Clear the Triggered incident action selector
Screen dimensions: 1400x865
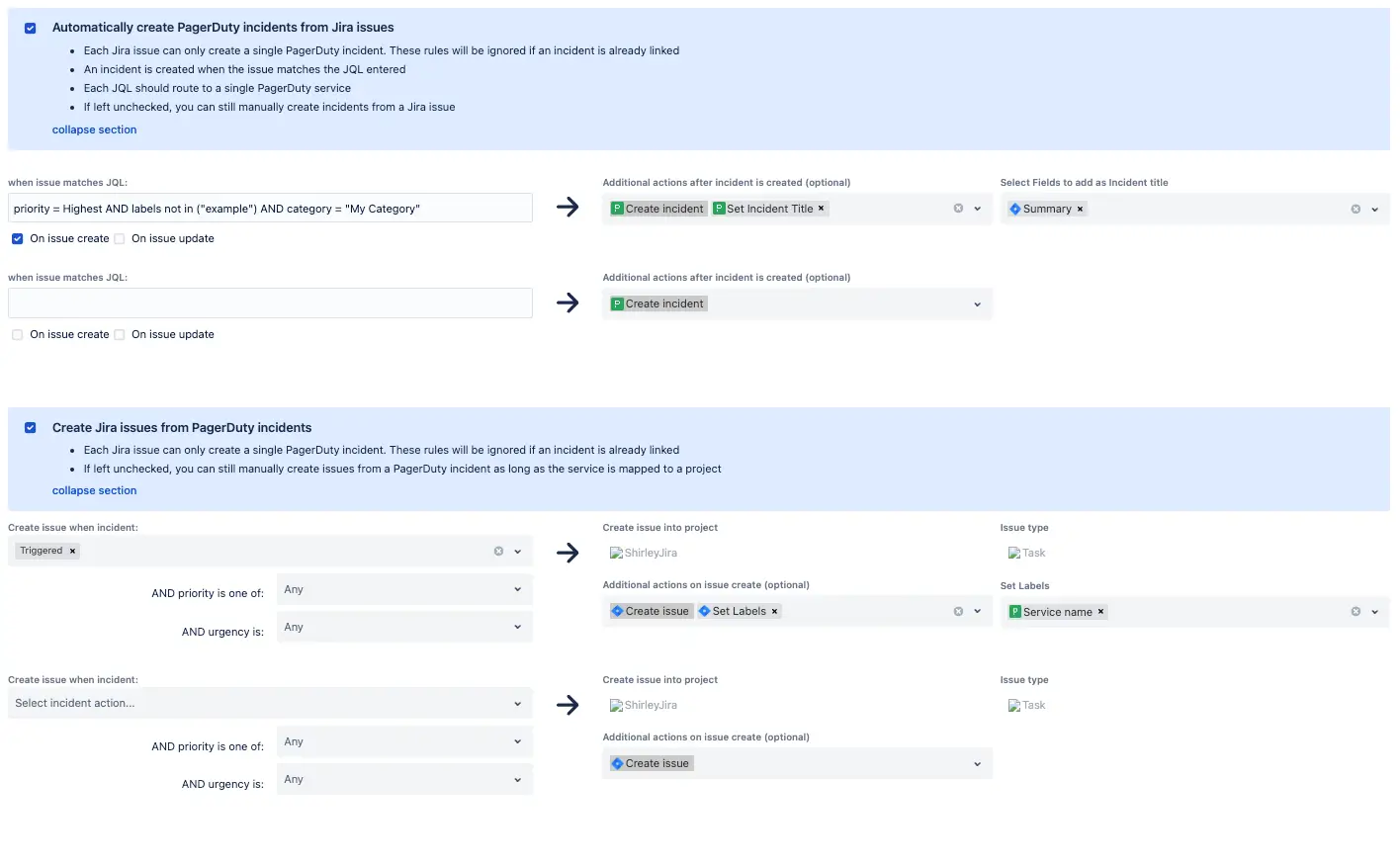[498, 552]
